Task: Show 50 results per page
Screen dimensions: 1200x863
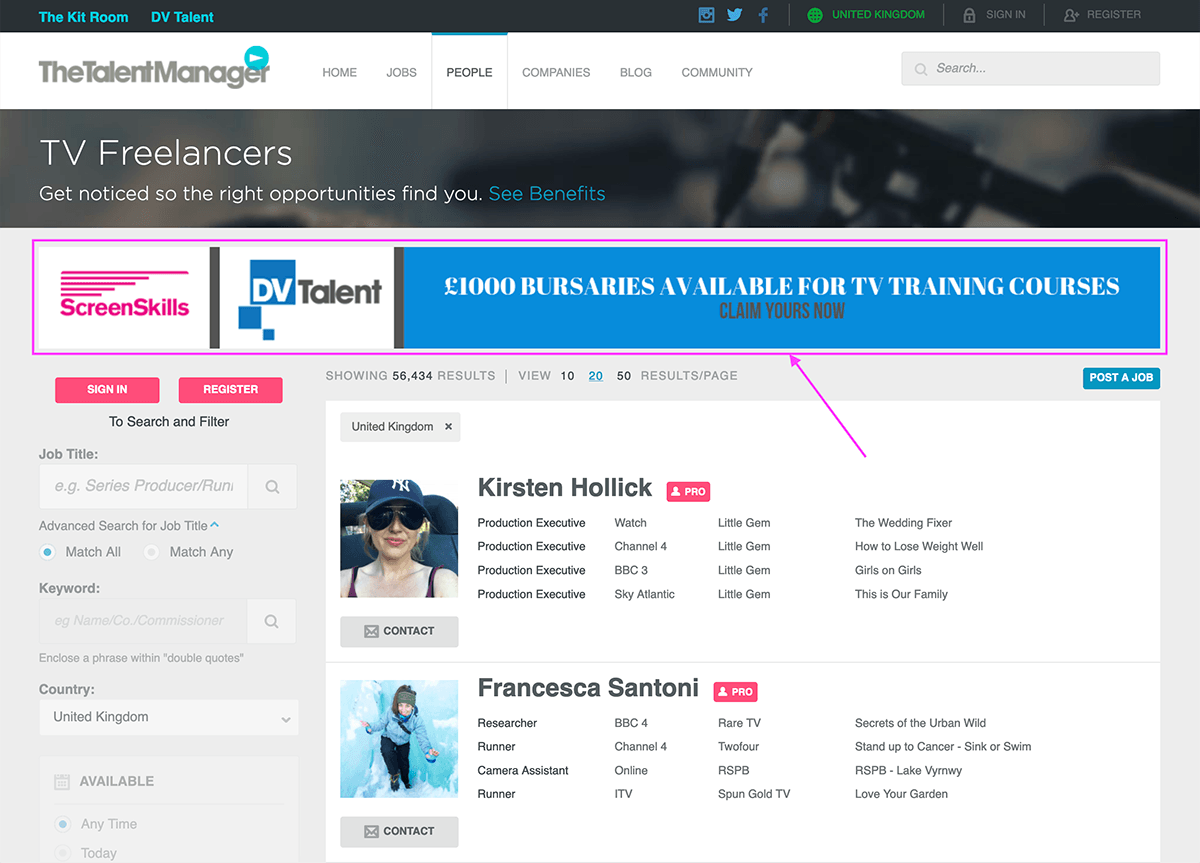Action: pos(624,376)
